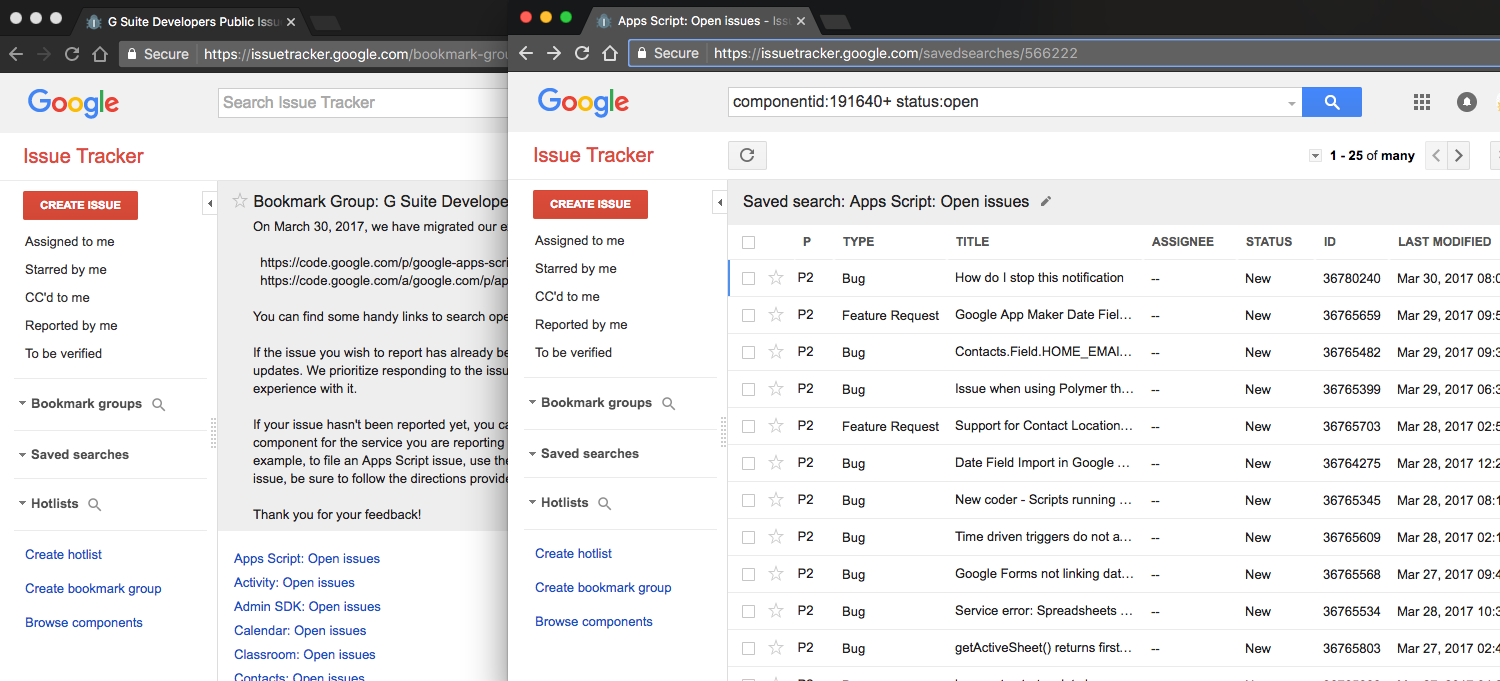Click CREATE ISSUE in front window
Screen dimensions: 1500x681
[x=590, y=204]
